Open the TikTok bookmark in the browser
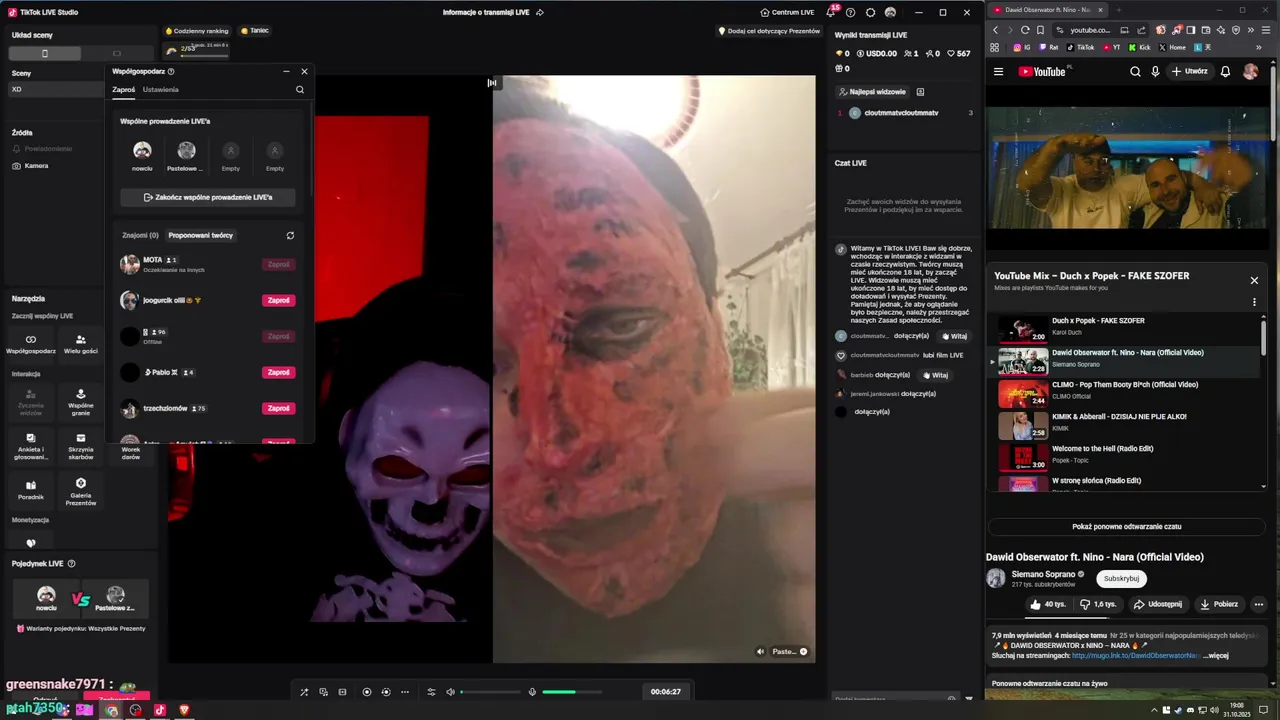 1080,47
